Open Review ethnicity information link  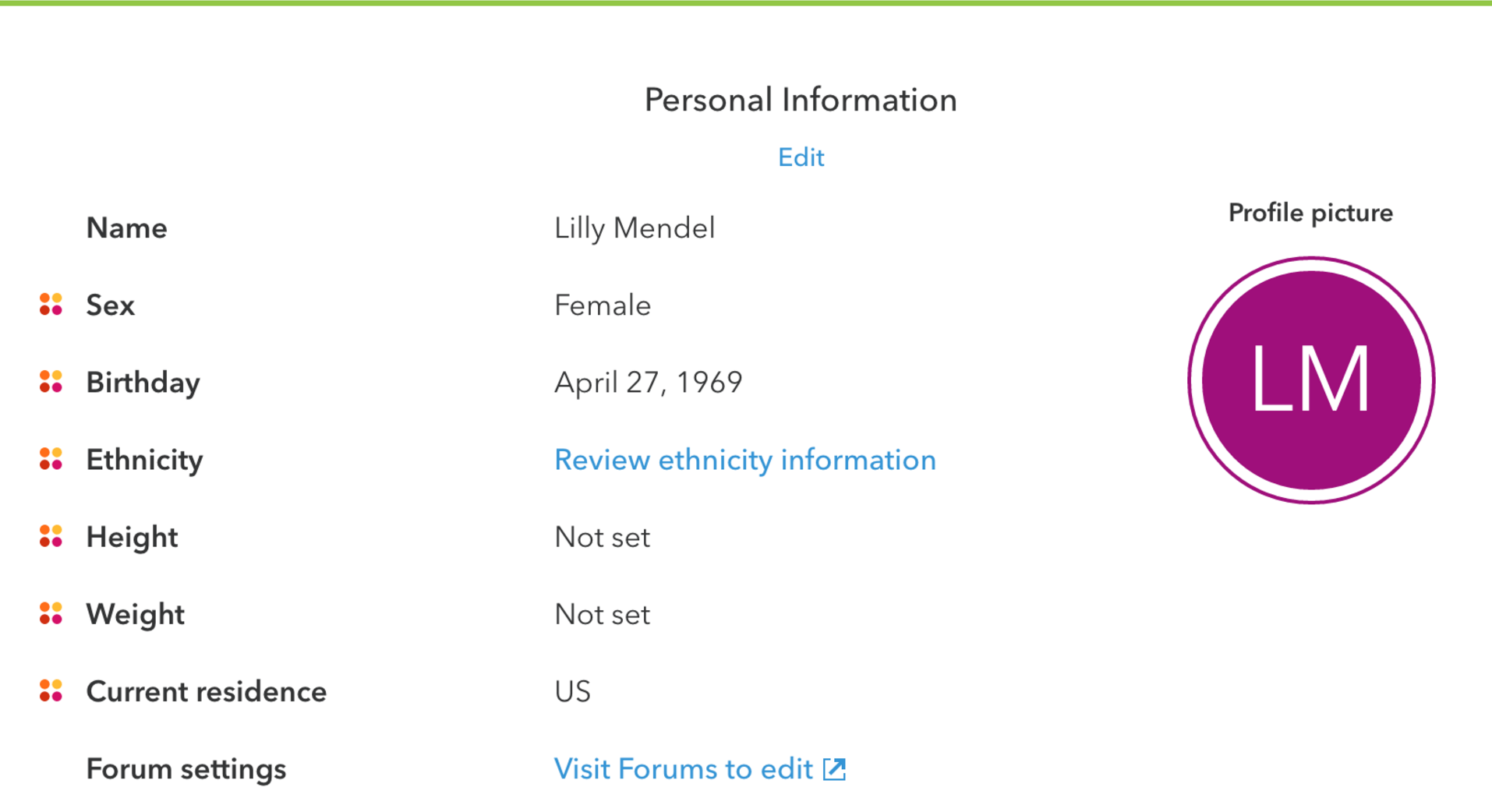coord(745,460)
